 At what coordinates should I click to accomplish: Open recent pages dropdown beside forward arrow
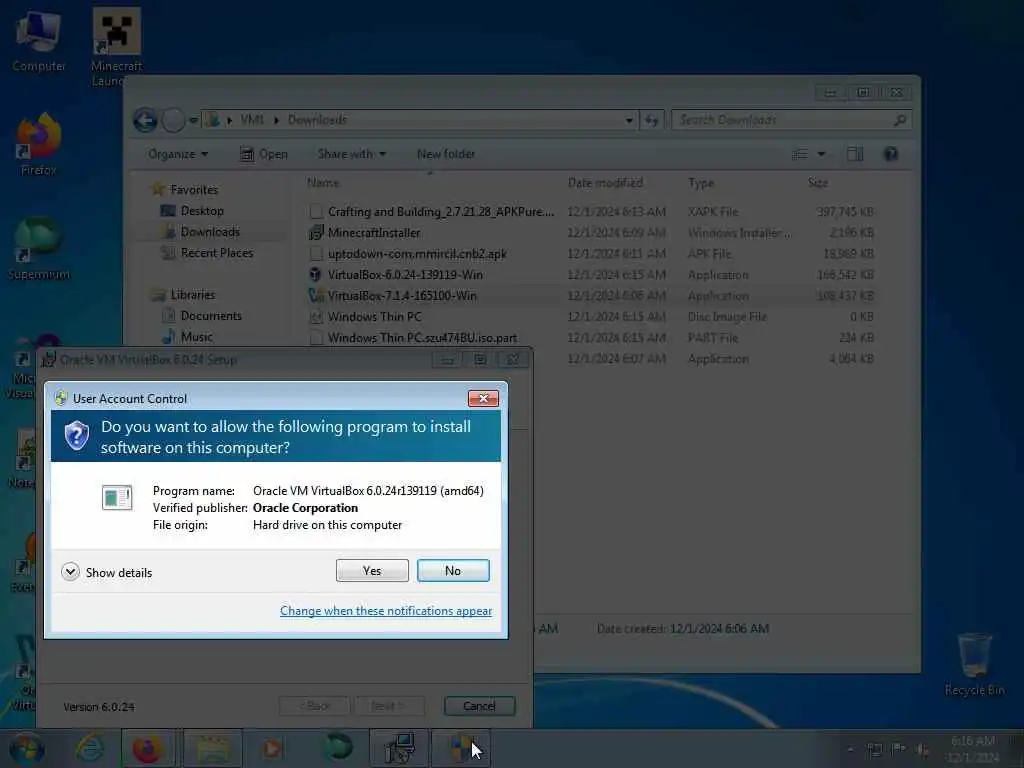click(193, 120)
